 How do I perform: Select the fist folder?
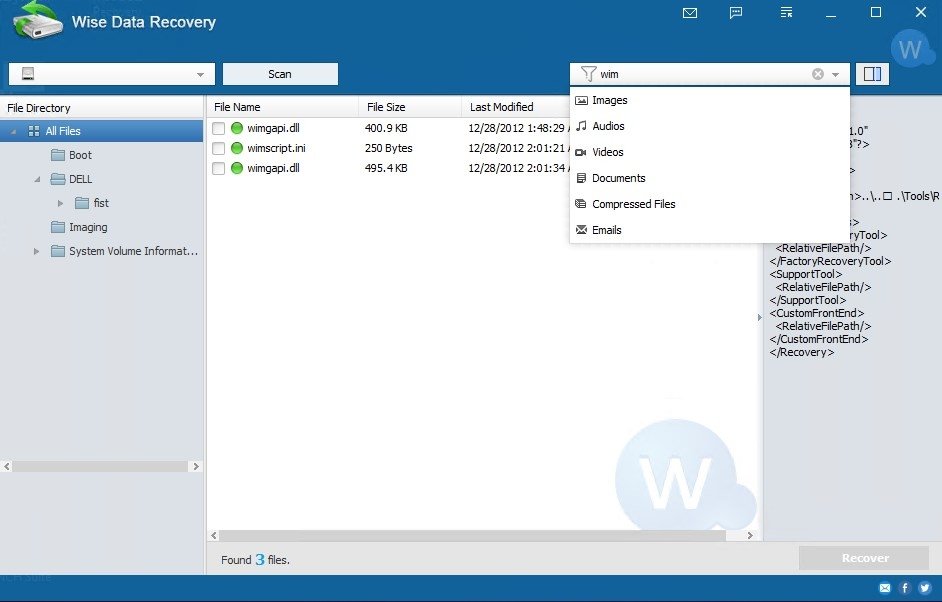[100, 203]
